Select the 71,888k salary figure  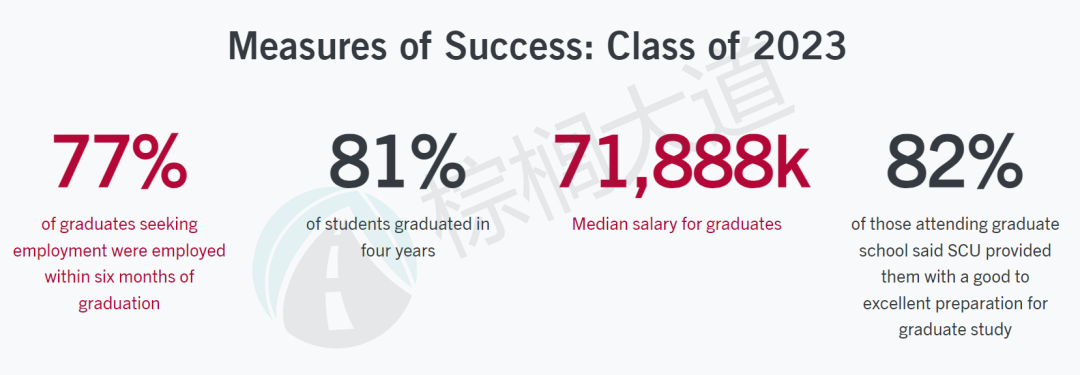click(x=682, y=162)
